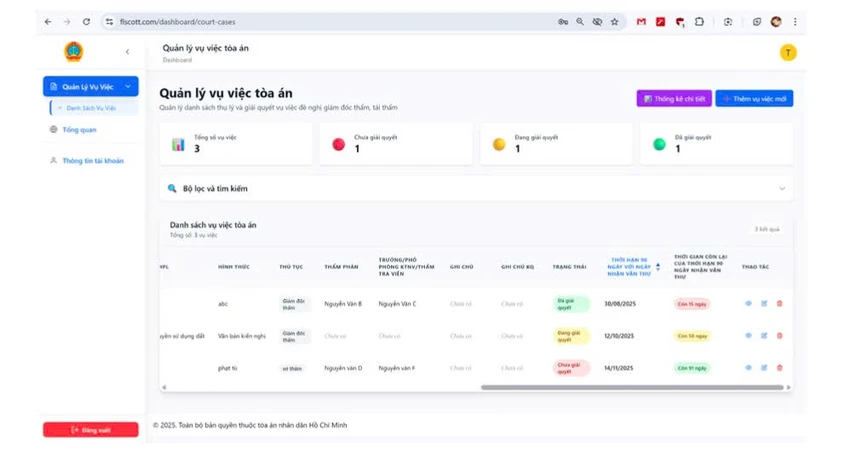Expand the Bộ lọc và tìm kiếm panel
The height and width of the screenshot is (460, 850).
click(476, 189)
